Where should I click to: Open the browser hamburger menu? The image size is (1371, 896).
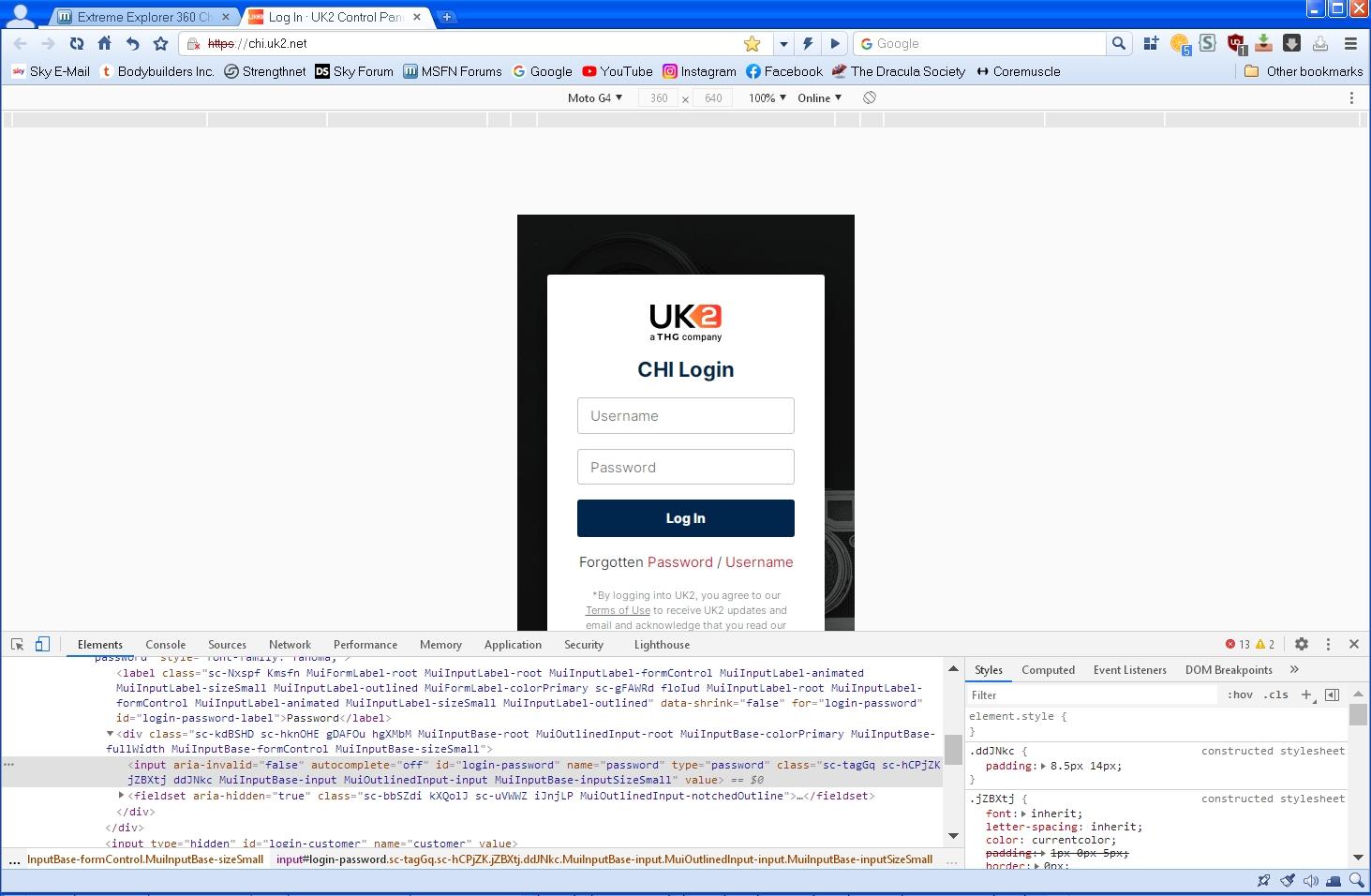click(1350, 43)
